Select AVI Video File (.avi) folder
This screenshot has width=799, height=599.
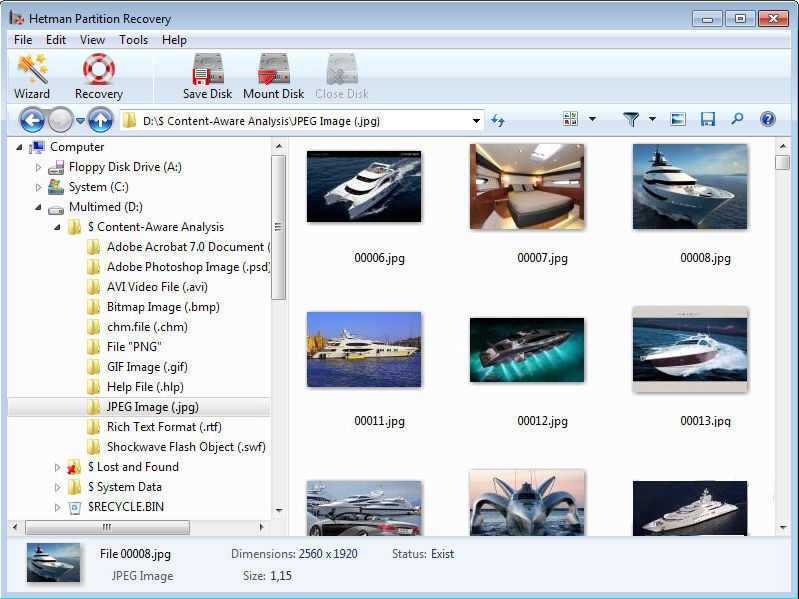pos(147,287)
